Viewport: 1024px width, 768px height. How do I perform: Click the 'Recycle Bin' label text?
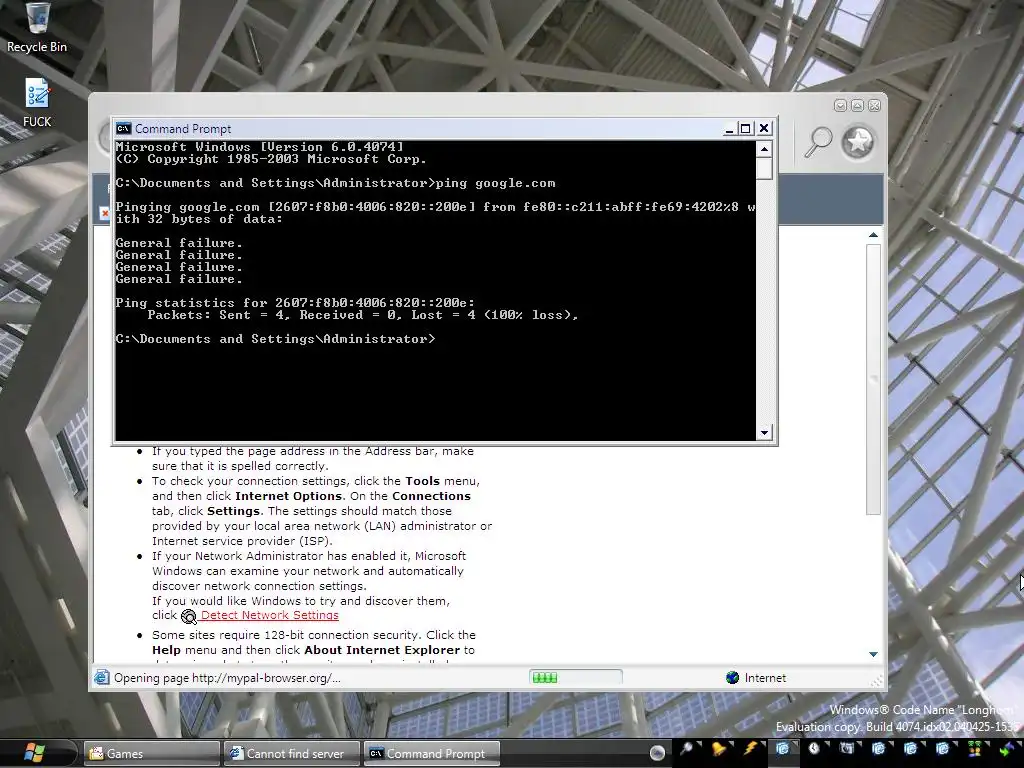[37, 47]
